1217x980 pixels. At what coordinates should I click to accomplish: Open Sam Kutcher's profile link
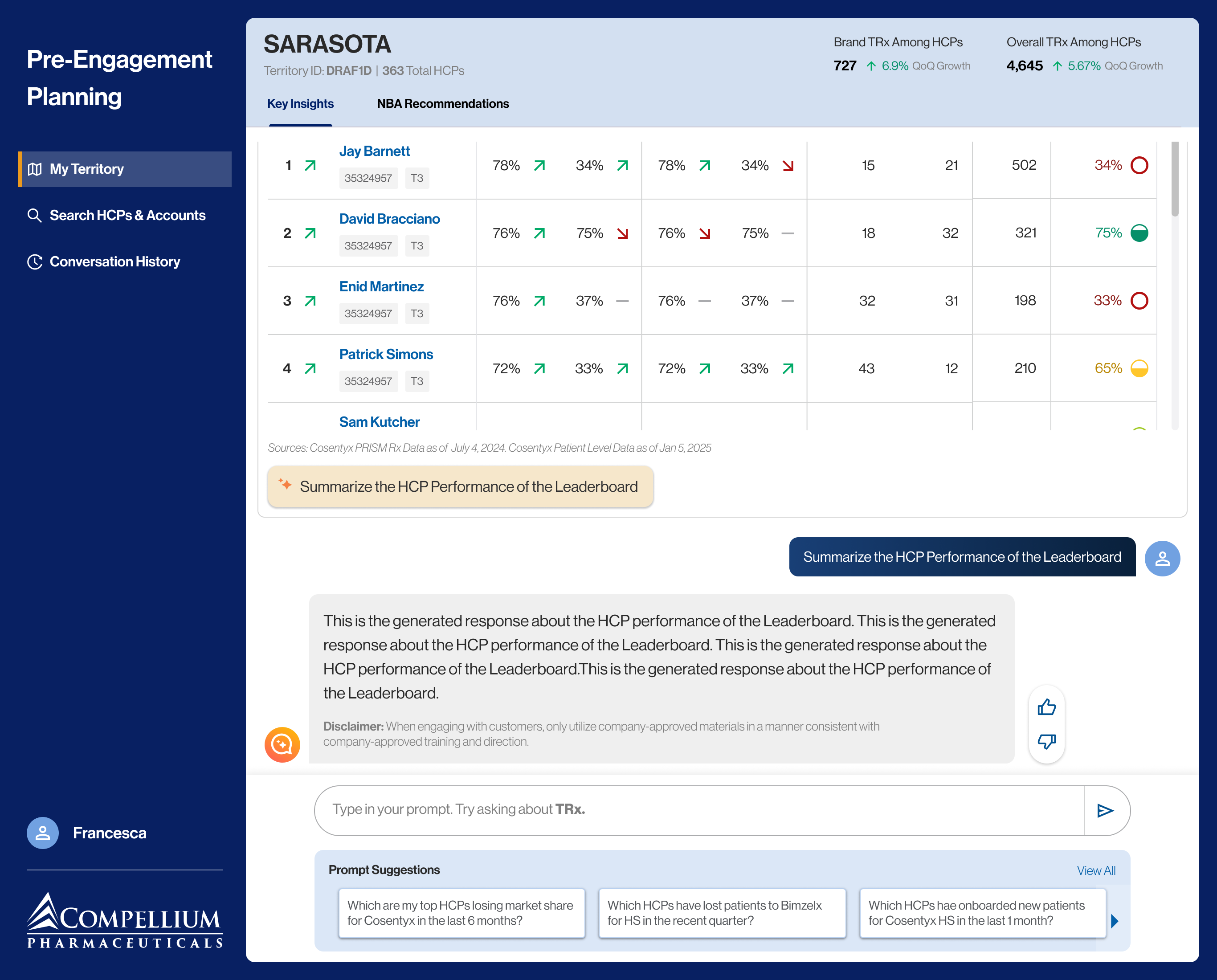pyautogui.click(x=380, y=422)
